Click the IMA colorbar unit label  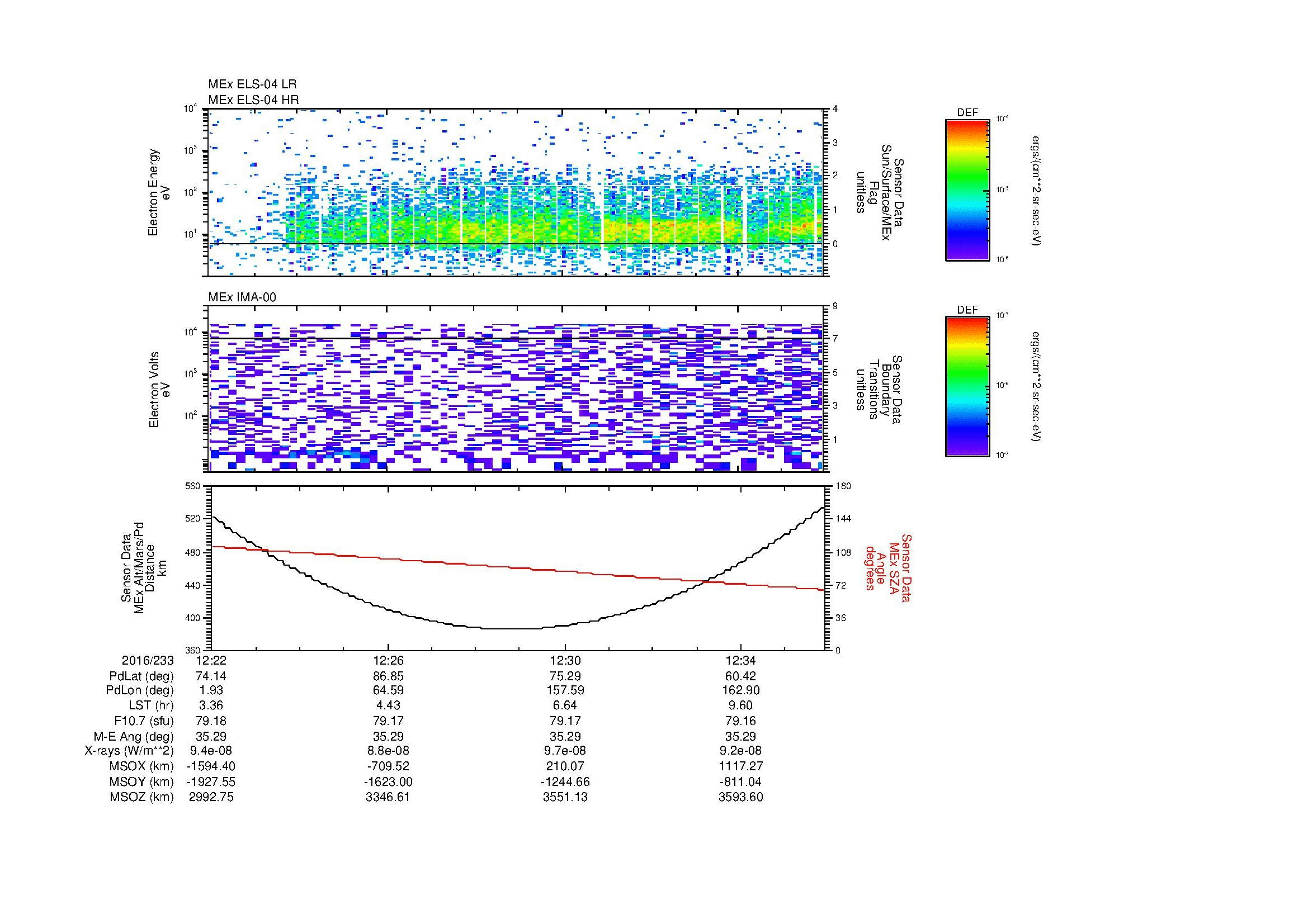[1036, 387]
